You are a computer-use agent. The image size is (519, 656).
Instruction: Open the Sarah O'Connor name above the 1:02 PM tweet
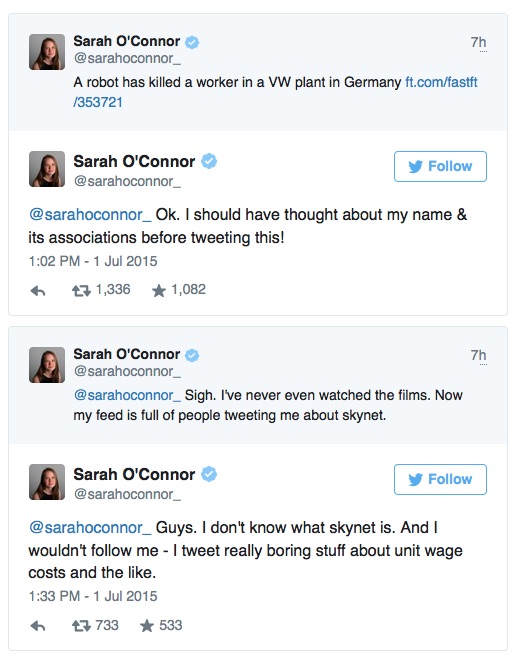click(134, 161)
